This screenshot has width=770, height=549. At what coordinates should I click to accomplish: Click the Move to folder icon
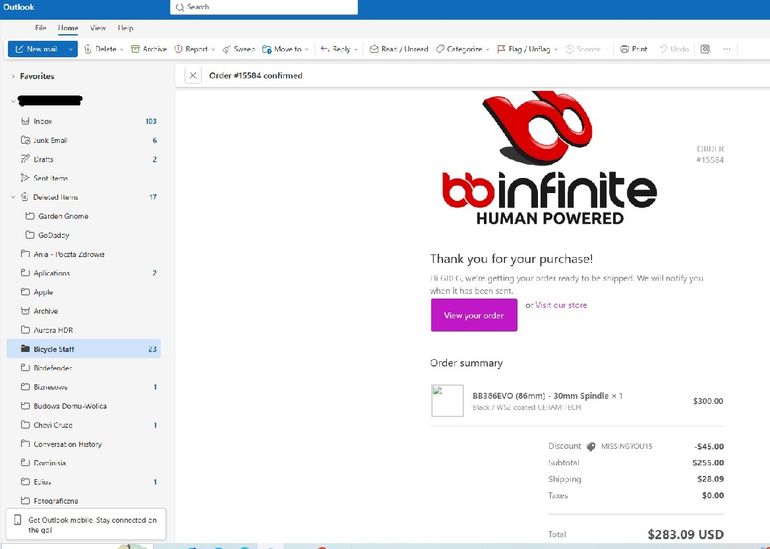click(x=267, y=49)
